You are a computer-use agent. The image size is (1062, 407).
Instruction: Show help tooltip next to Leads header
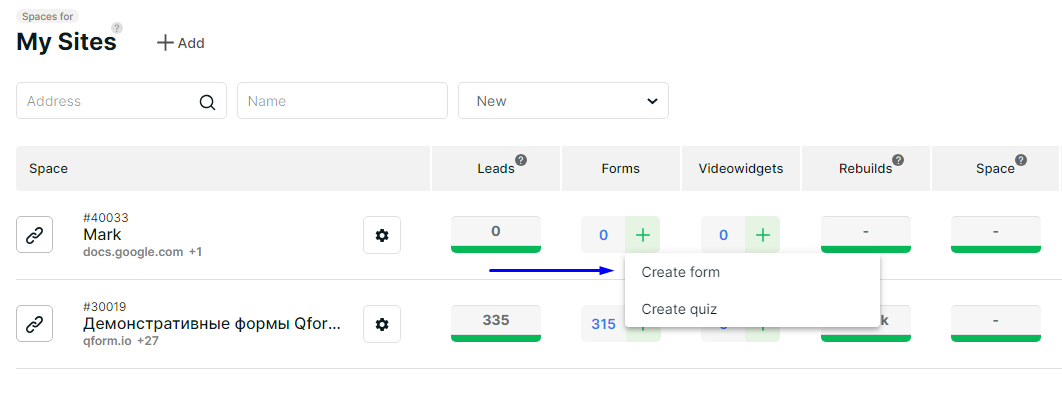coord(521,160)
